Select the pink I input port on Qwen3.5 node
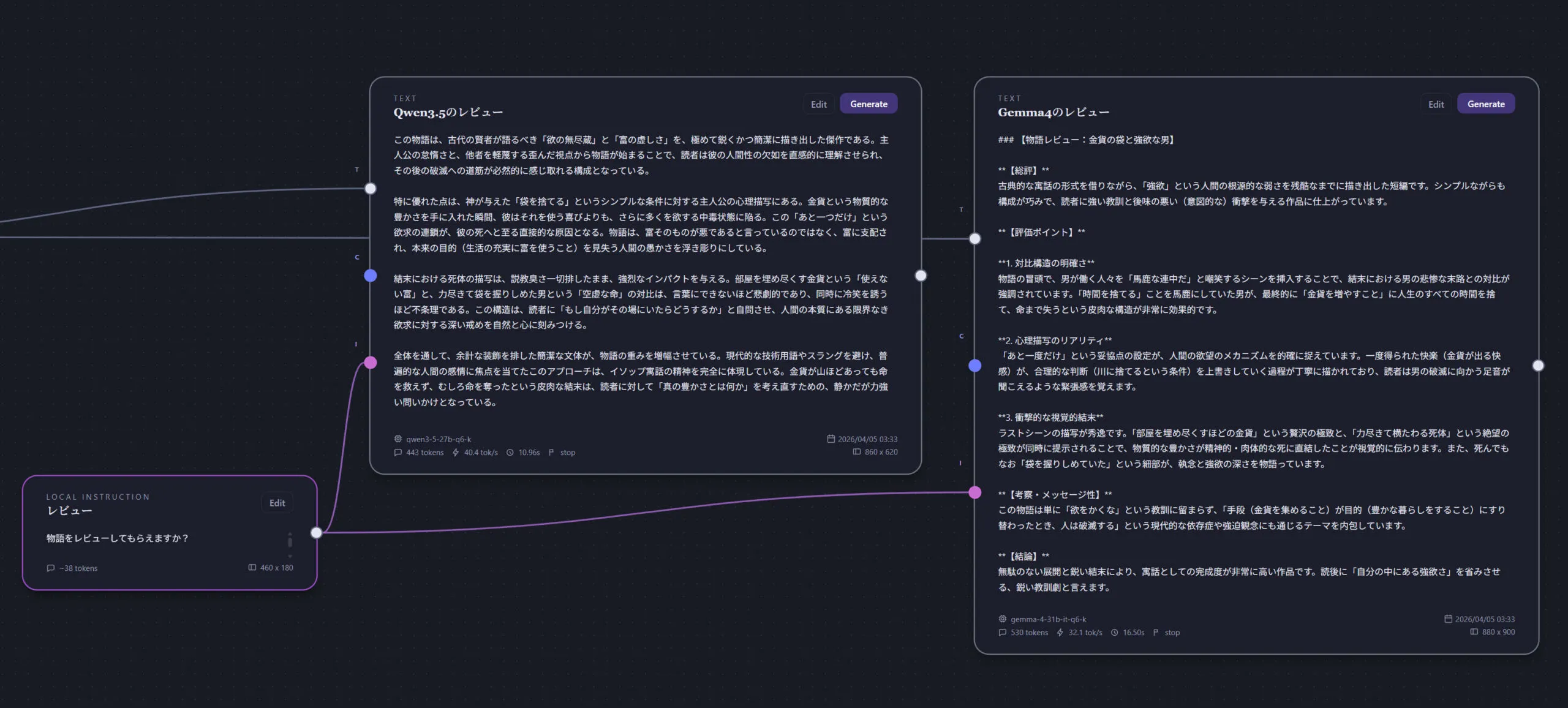Viewport: 1568px width, 708px height. coord(371,363)
